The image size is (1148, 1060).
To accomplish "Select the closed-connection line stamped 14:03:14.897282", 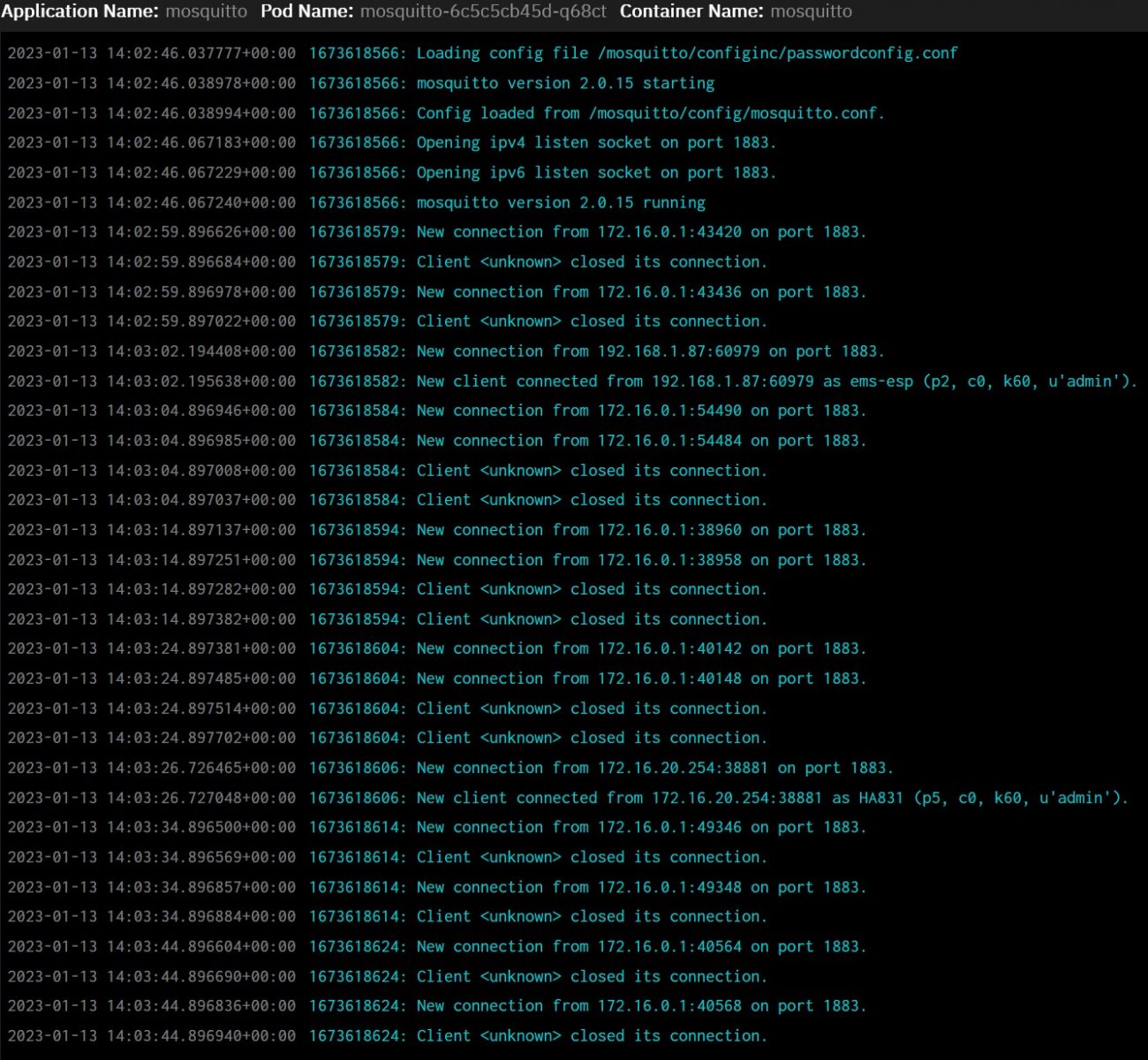I will coord(388,588).
